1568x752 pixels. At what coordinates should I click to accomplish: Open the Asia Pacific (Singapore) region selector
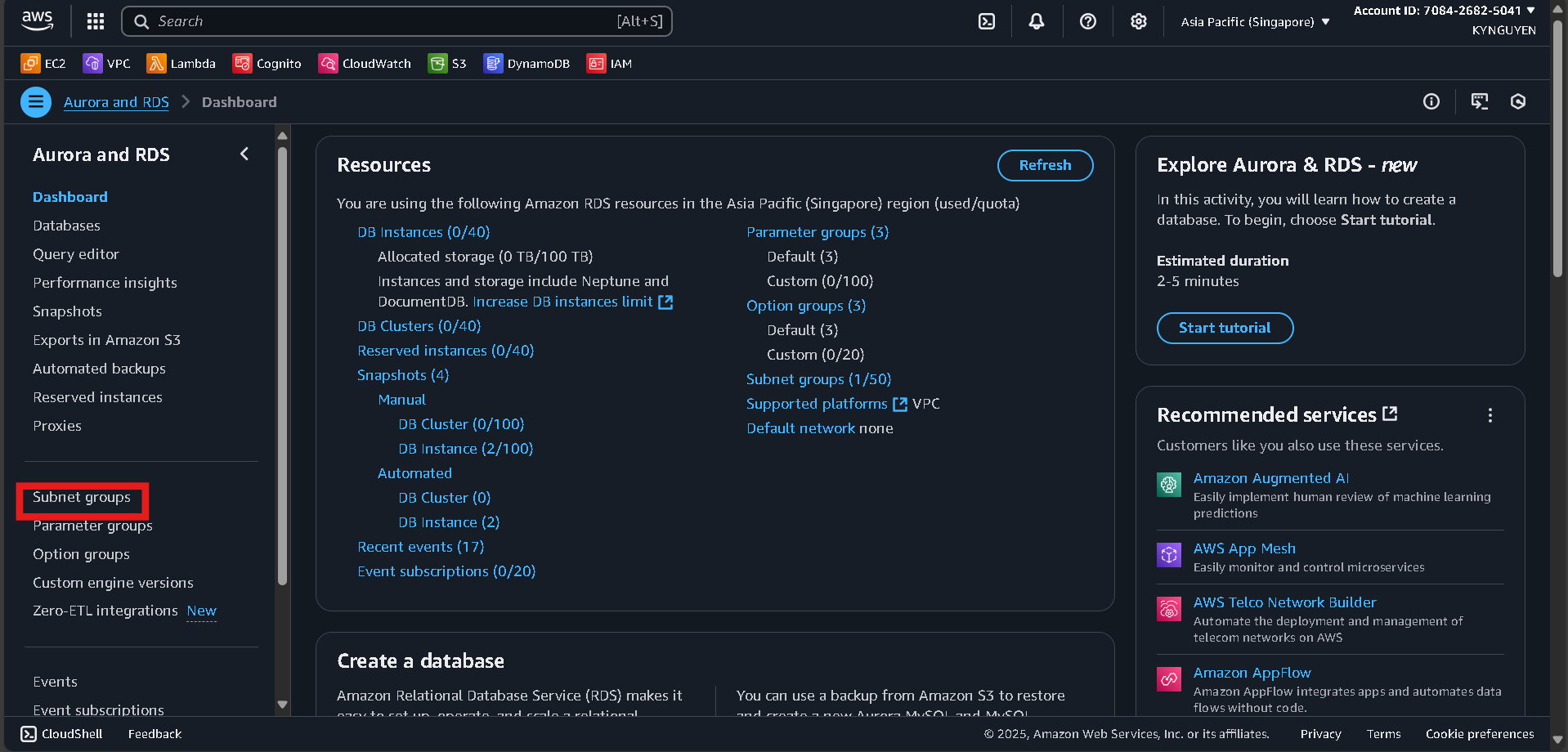point(1253,21)
